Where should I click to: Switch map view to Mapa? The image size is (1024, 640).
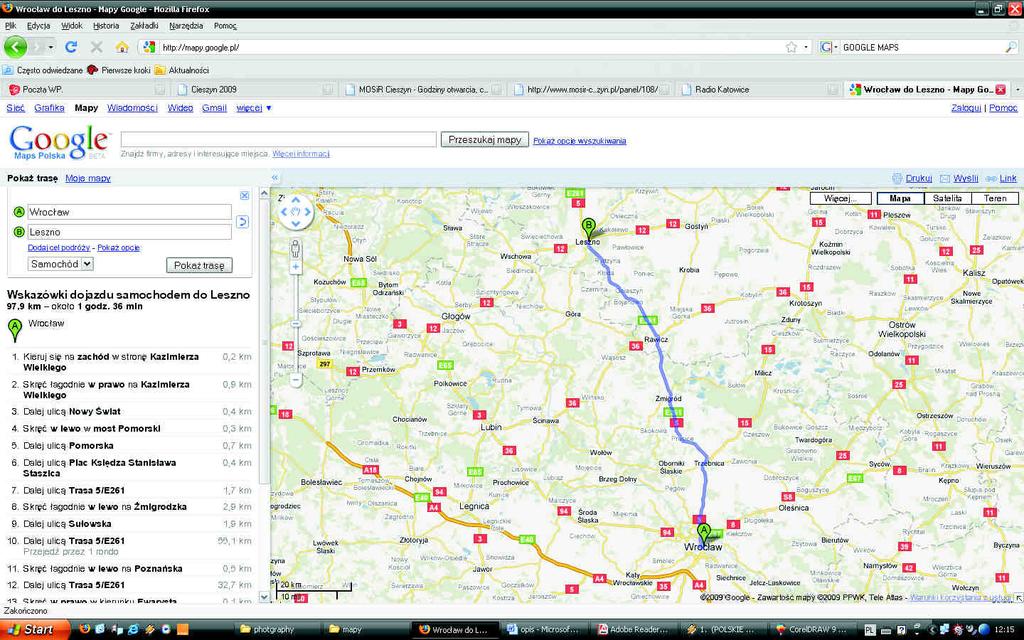tap(900, 198)
